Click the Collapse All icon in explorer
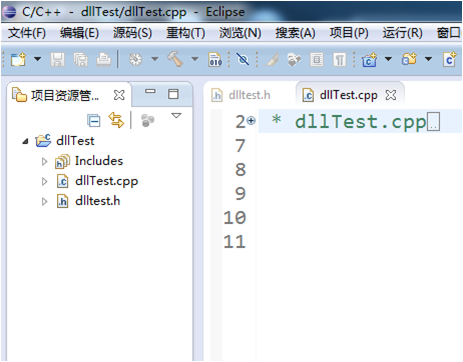Viewport: 463px width, 362px height. (x=94, y=120)
